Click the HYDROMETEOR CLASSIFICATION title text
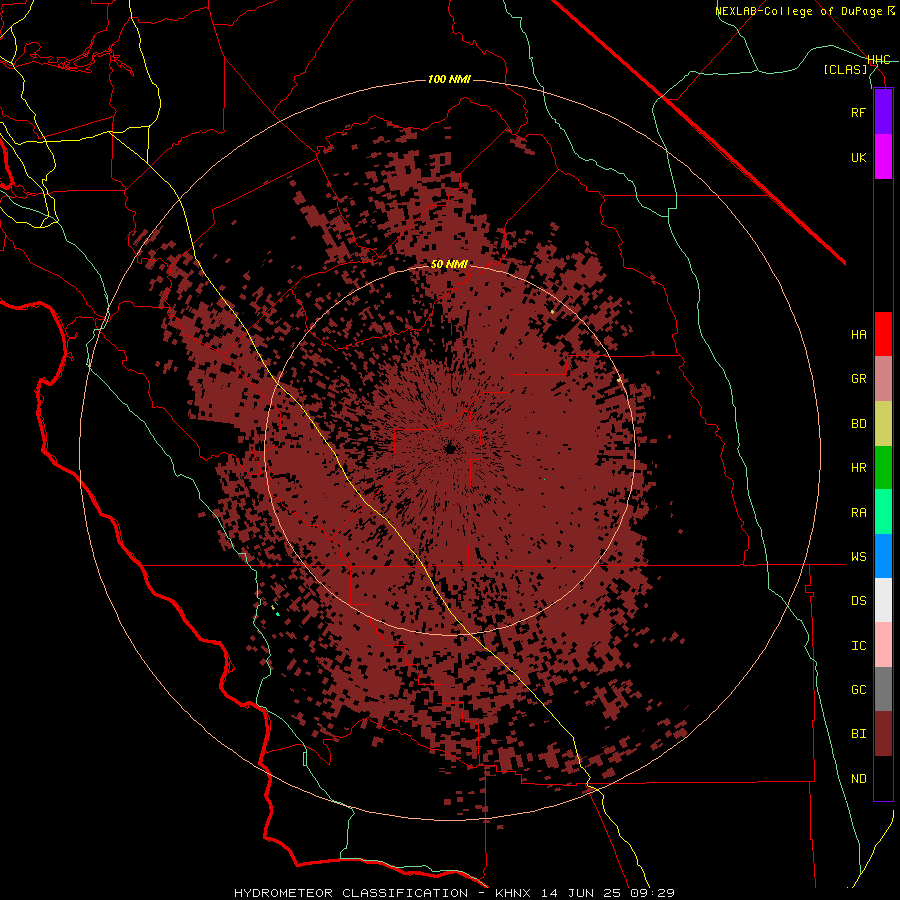900x900 pixels. pos(351,893)
